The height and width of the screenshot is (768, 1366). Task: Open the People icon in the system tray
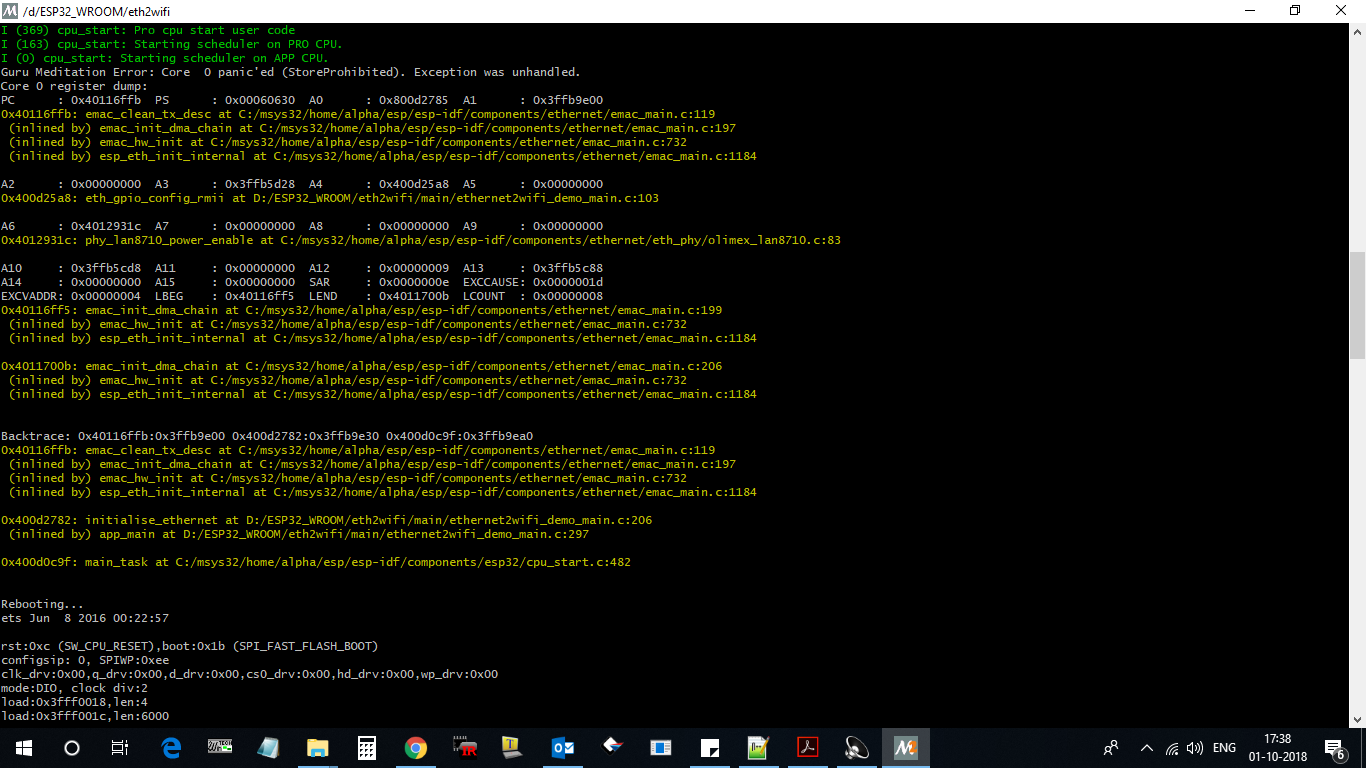pos(1111,748)
